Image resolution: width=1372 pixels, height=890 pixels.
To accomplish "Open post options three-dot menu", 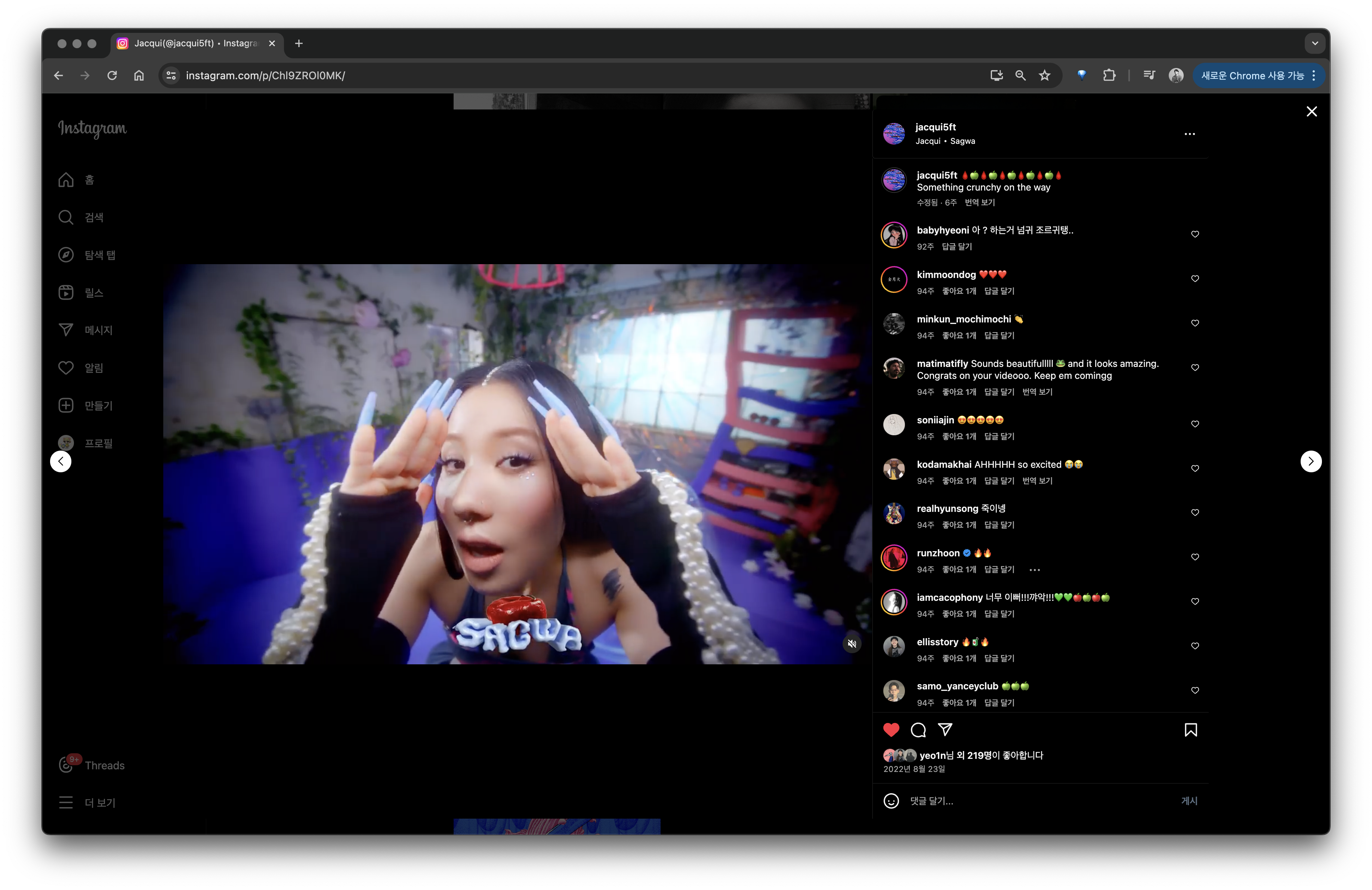I will pos(1189,134).
